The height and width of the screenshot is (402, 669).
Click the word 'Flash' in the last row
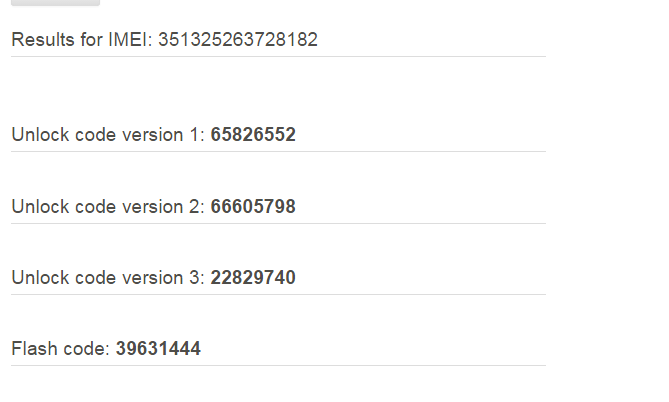[x=35, y=348]
